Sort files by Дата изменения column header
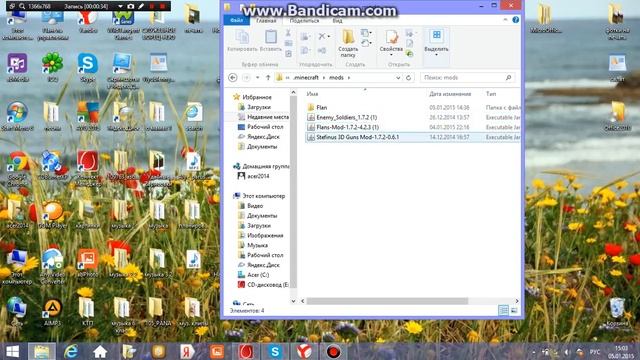This screenshot has height=360, width=640. [450, 94]
